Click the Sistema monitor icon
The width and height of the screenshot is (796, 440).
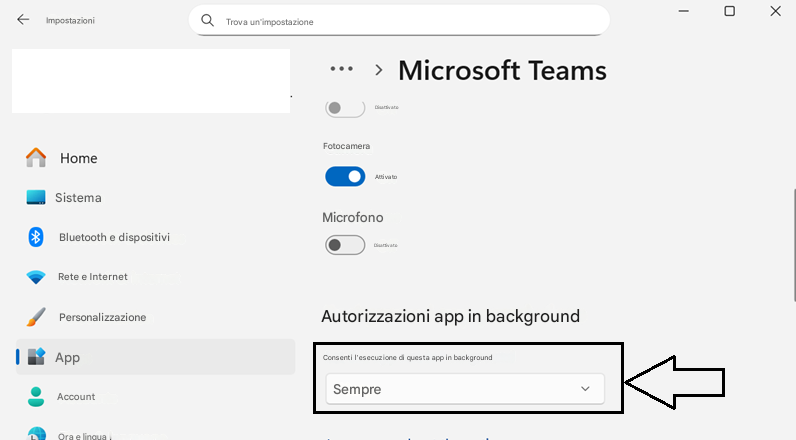click(36, 197)
